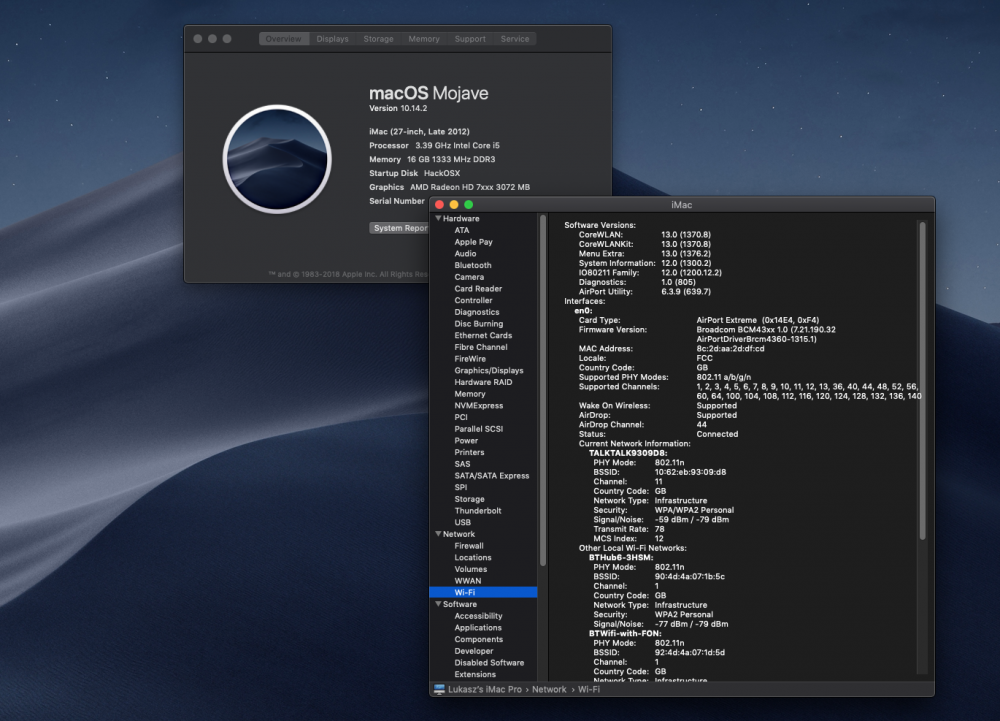The image size is (1000, 721).
Task: Select Memory in the sidebar list
Action: 469,393
